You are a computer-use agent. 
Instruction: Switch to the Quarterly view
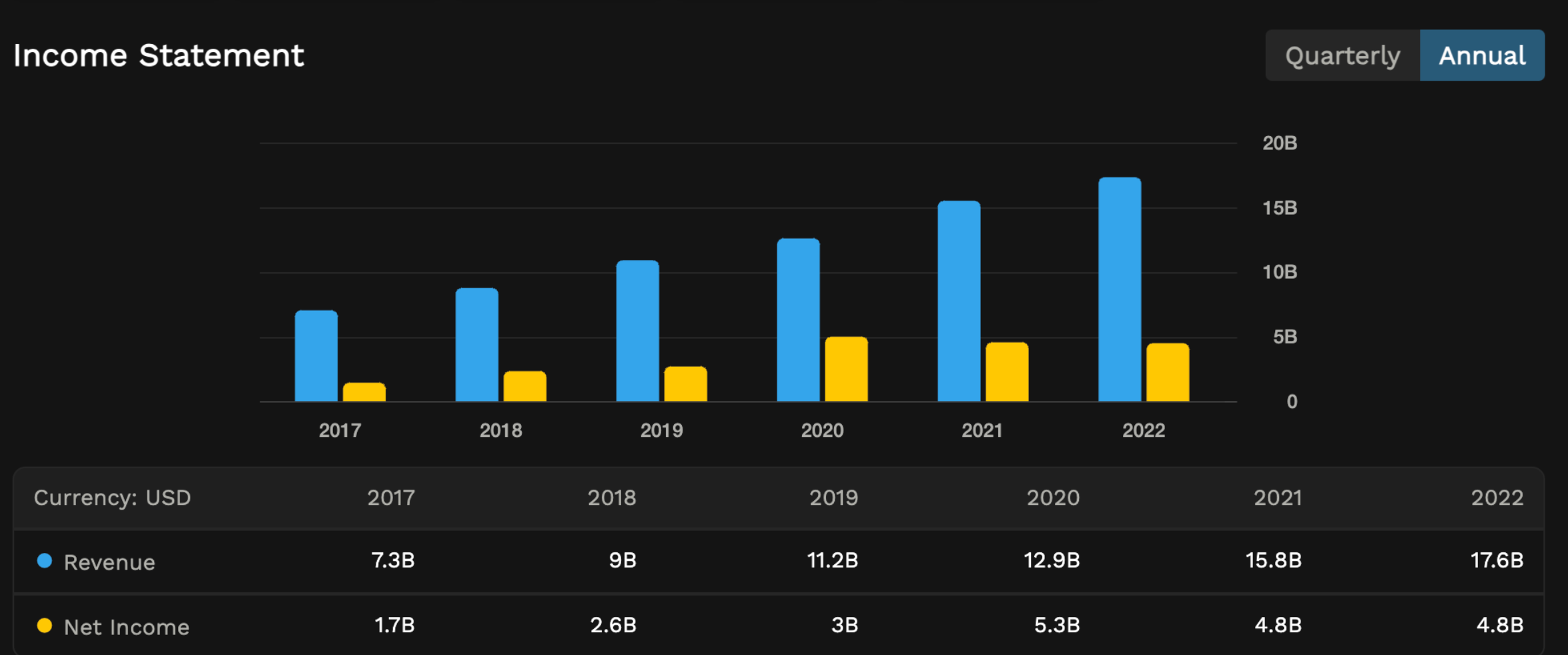click(1342, 55)
